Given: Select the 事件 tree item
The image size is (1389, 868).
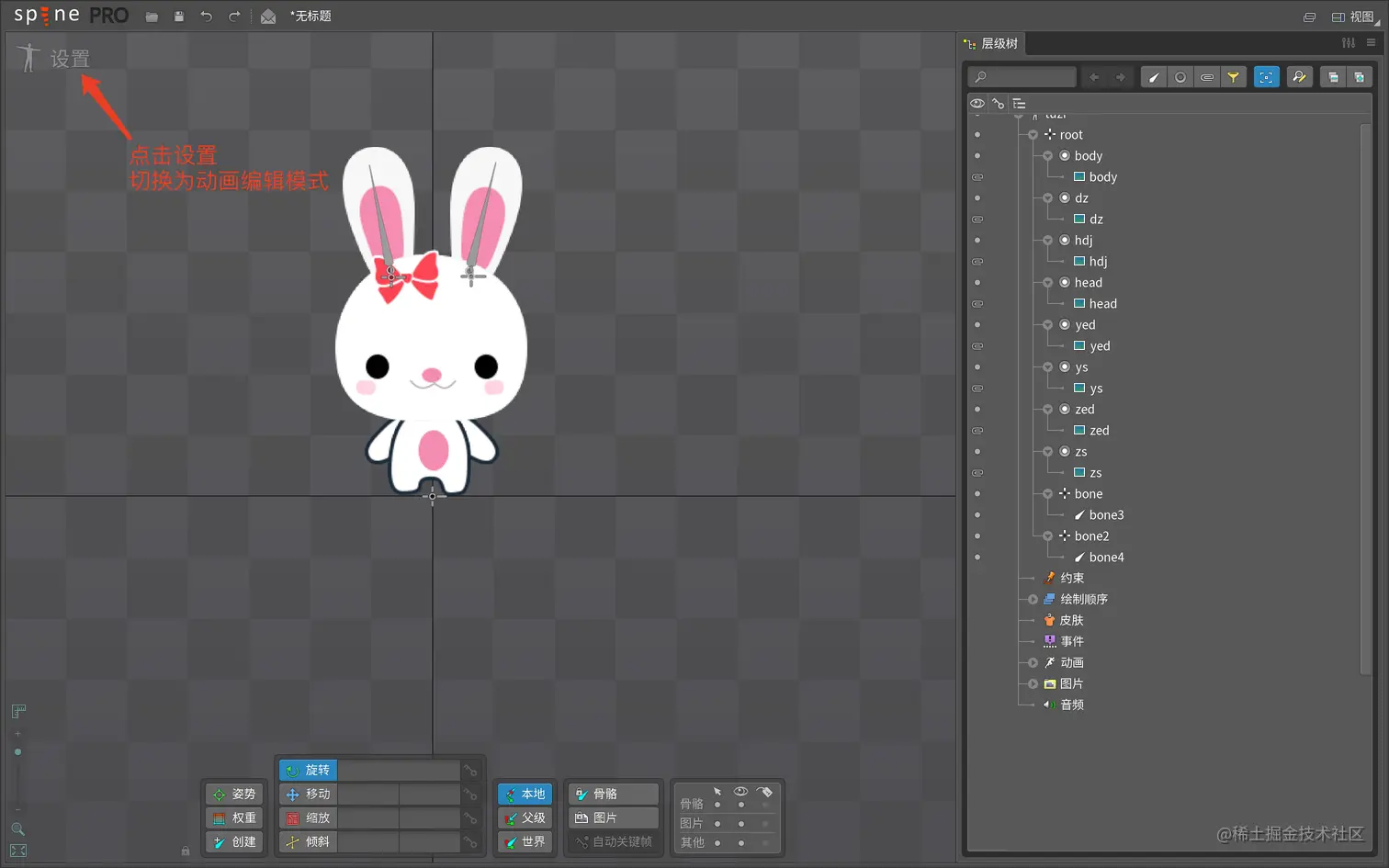Looking at the screenshot, I should pyautogui.click(x=1064, y=641).
